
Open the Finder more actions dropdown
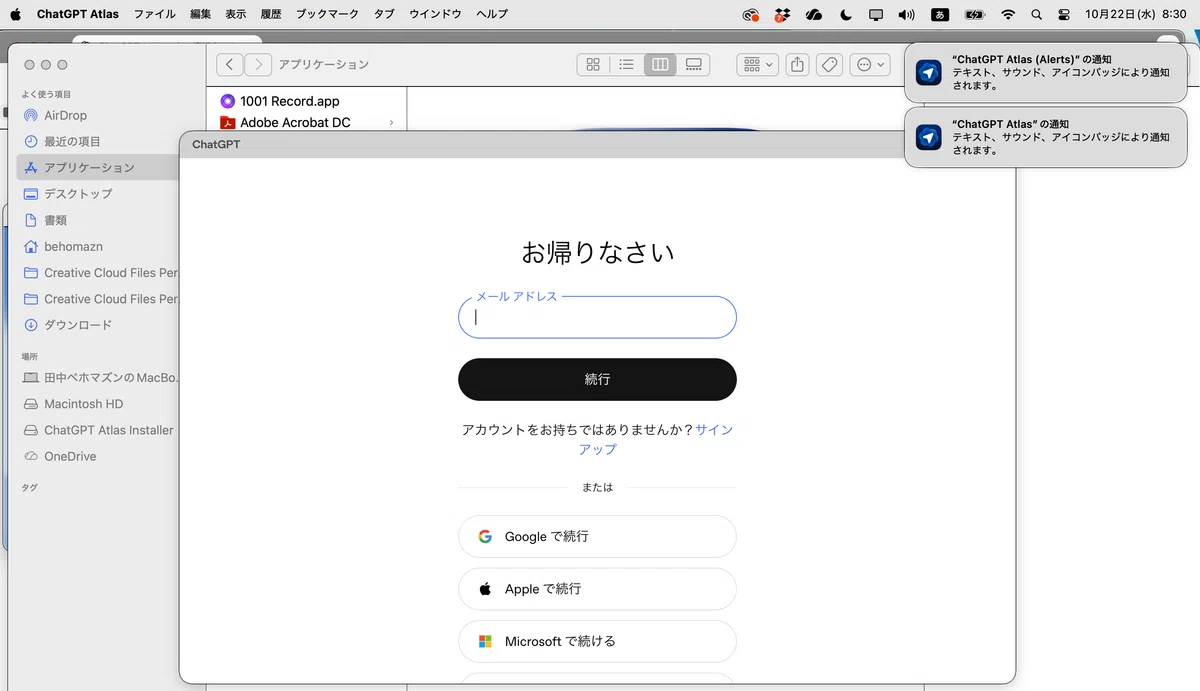pyautogui.click(x=869, y=64)
